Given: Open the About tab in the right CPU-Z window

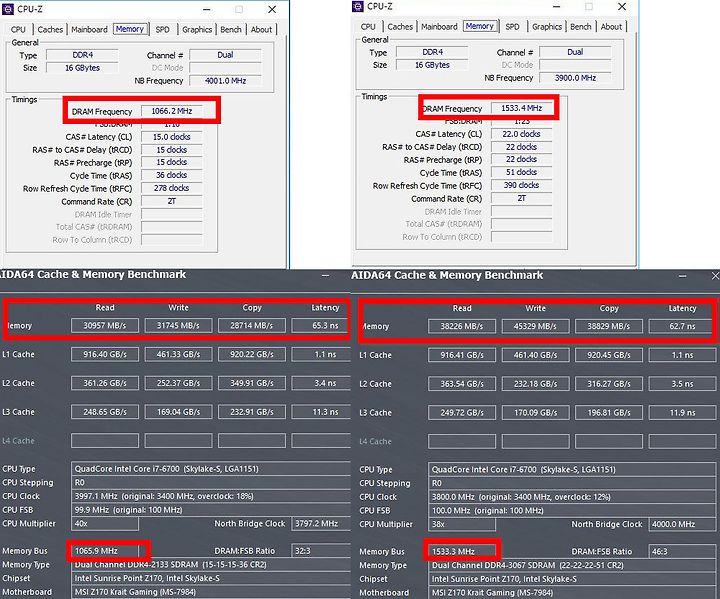Looking at the screenshot, I should tap(611, 27).
